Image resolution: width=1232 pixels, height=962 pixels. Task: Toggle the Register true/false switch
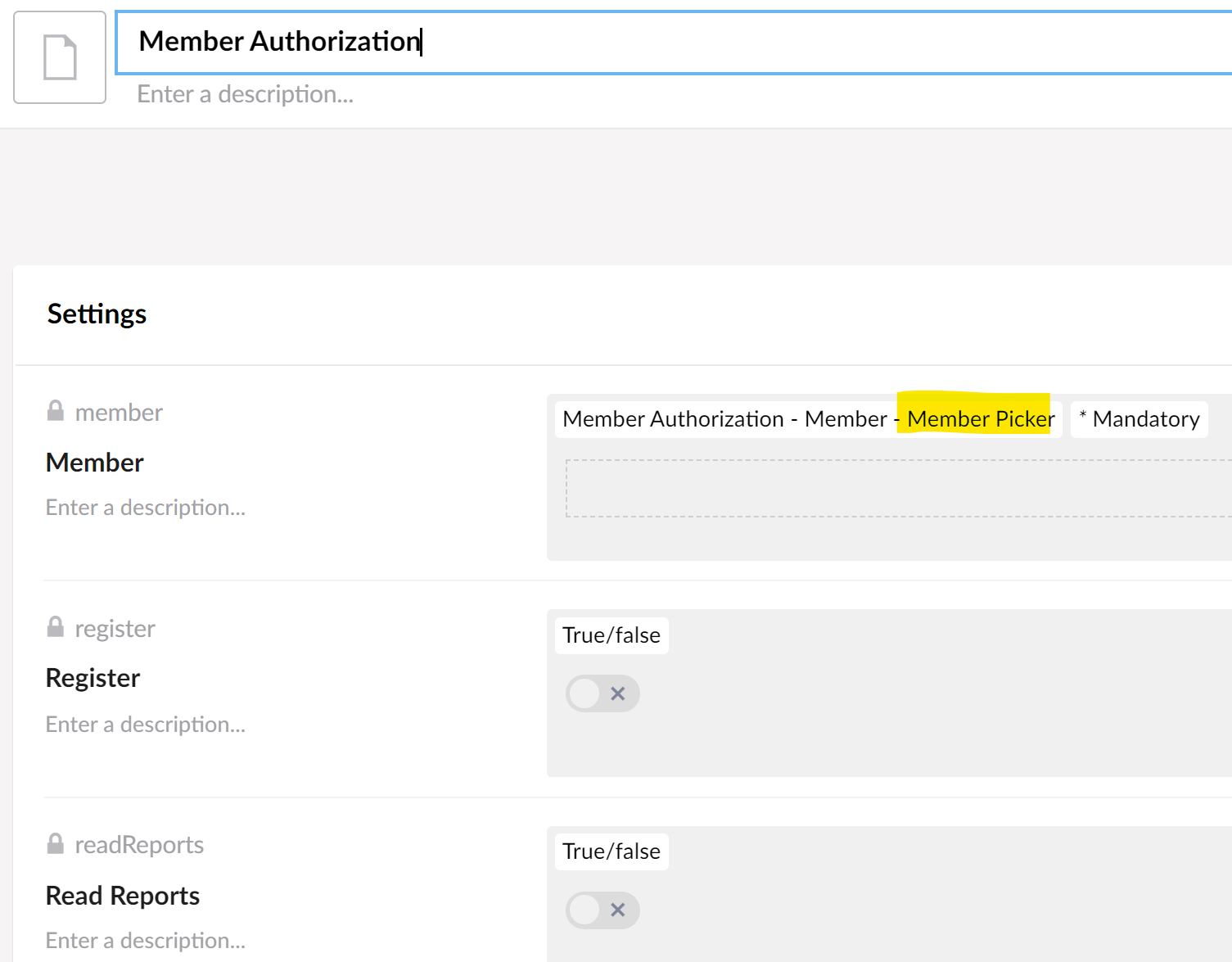pyautogui.click(x=602, y=693)
